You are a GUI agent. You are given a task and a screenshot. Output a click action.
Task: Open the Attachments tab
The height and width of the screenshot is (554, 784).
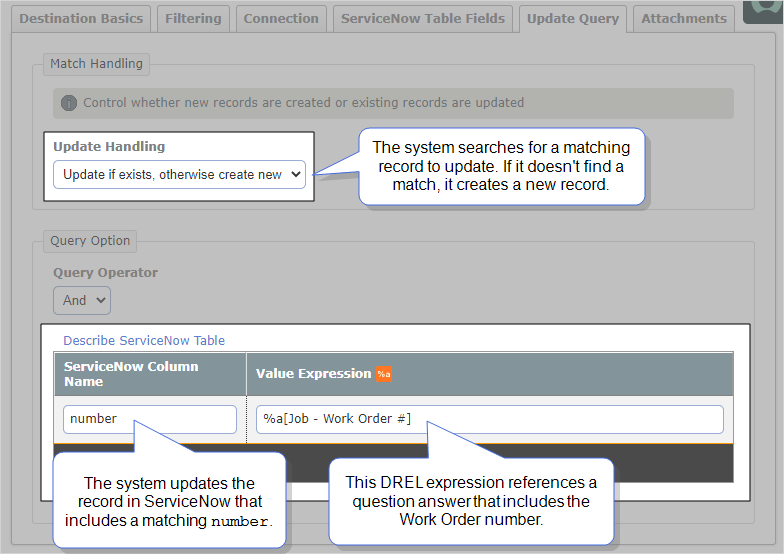684,18
